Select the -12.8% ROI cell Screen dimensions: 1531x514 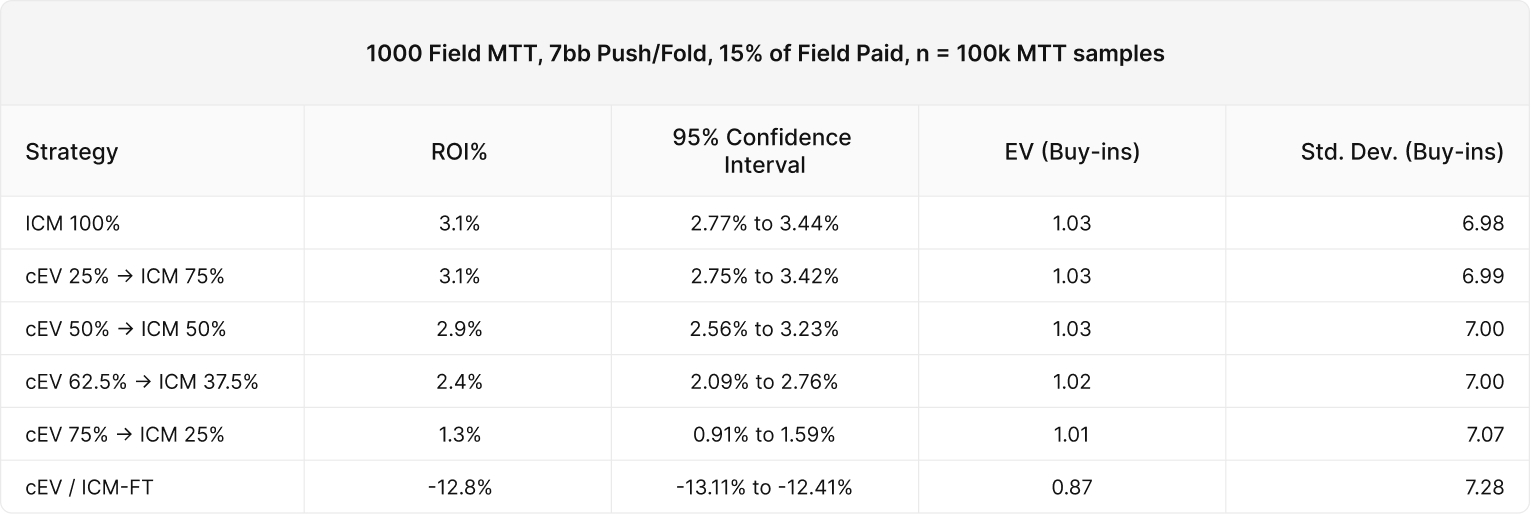coord(458,487)
